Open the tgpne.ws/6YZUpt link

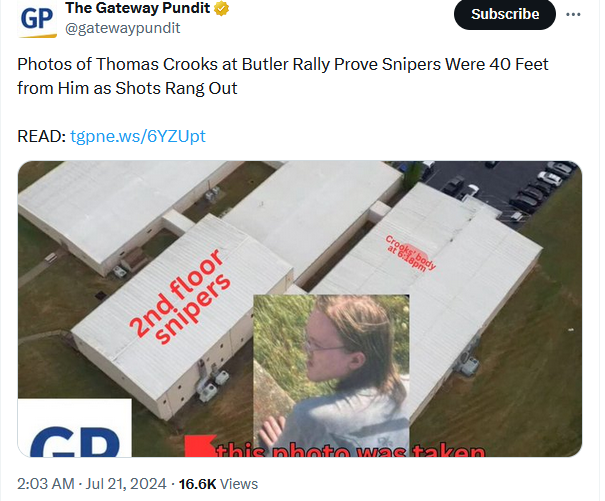[138, 136]
